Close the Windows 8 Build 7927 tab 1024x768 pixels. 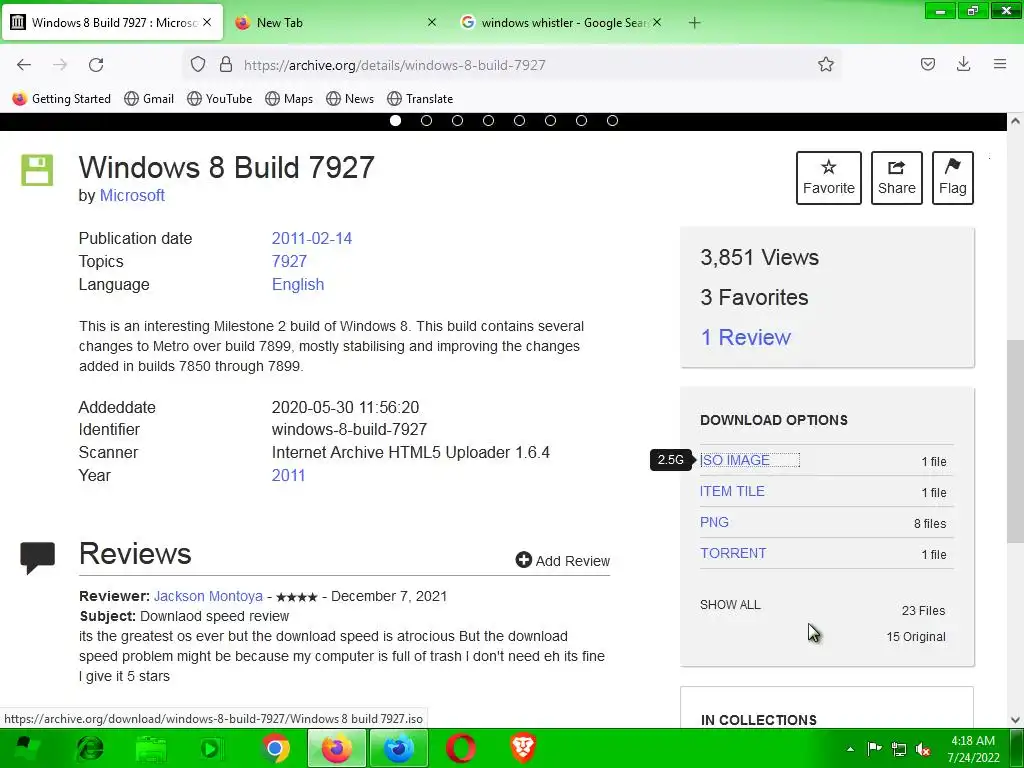click(x=207, y=22)
